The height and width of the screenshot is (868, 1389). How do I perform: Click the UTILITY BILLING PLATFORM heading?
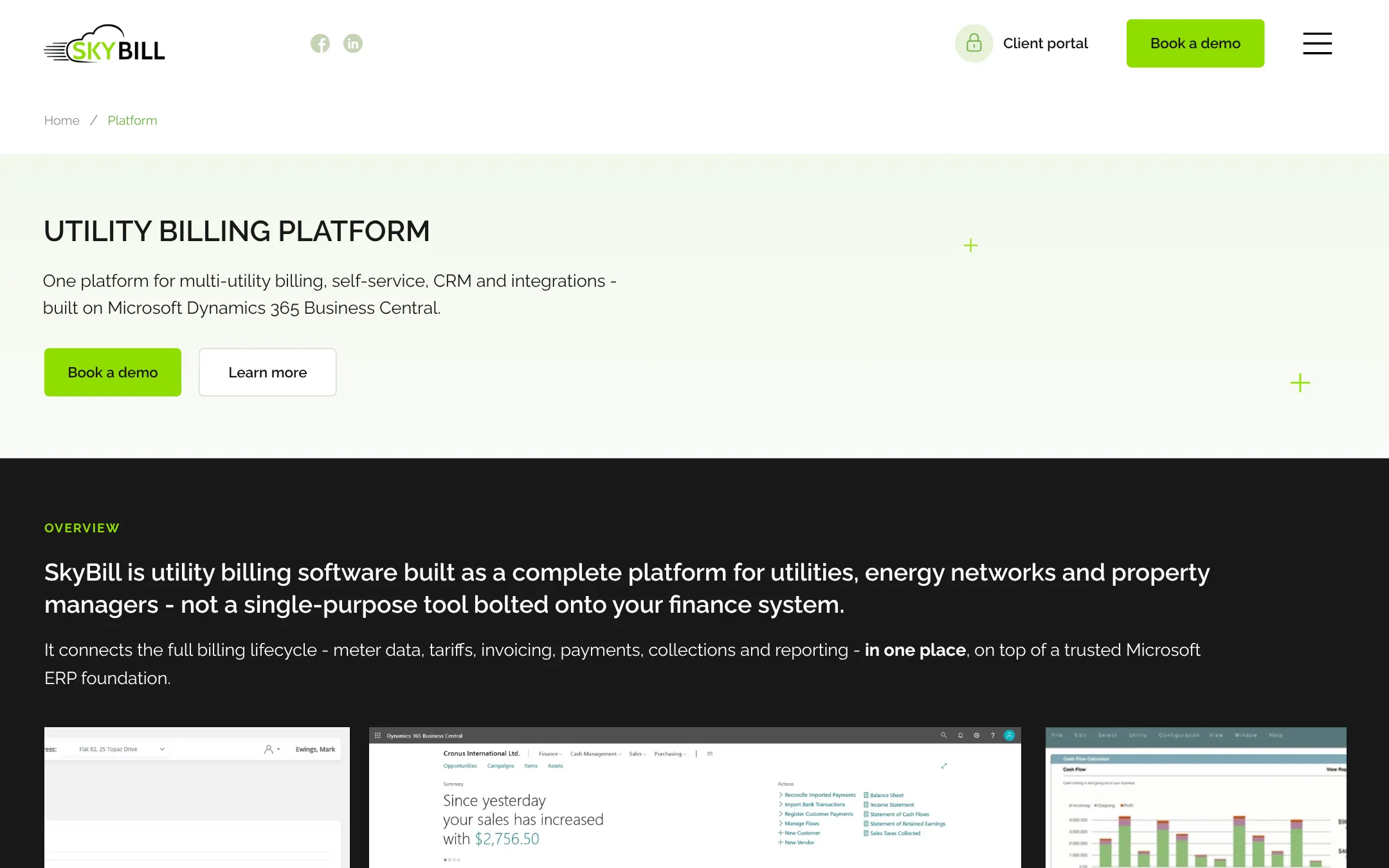coord(237,231)
